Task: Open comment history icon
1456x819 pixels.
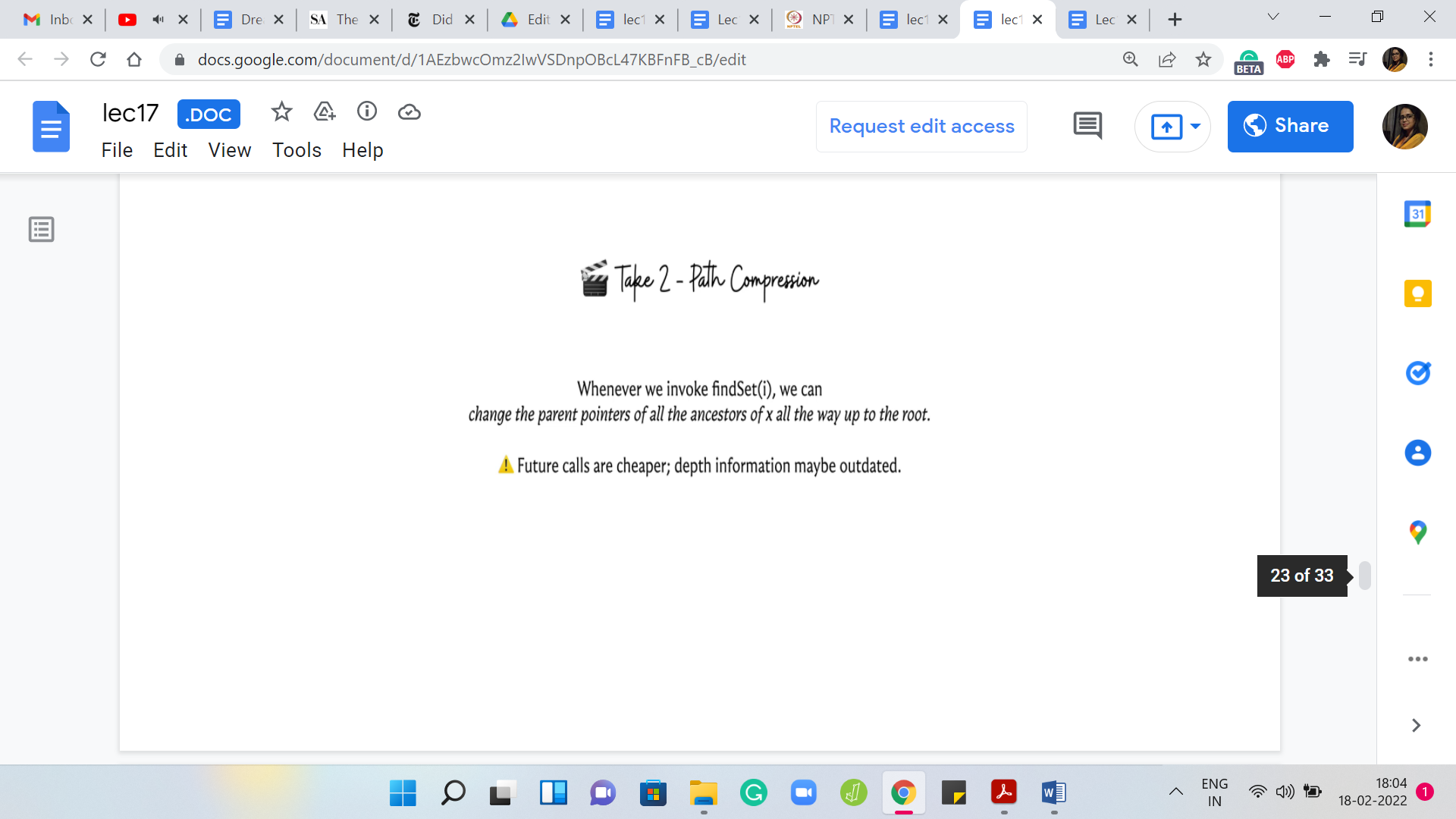Action: [x=1087, y=126]
